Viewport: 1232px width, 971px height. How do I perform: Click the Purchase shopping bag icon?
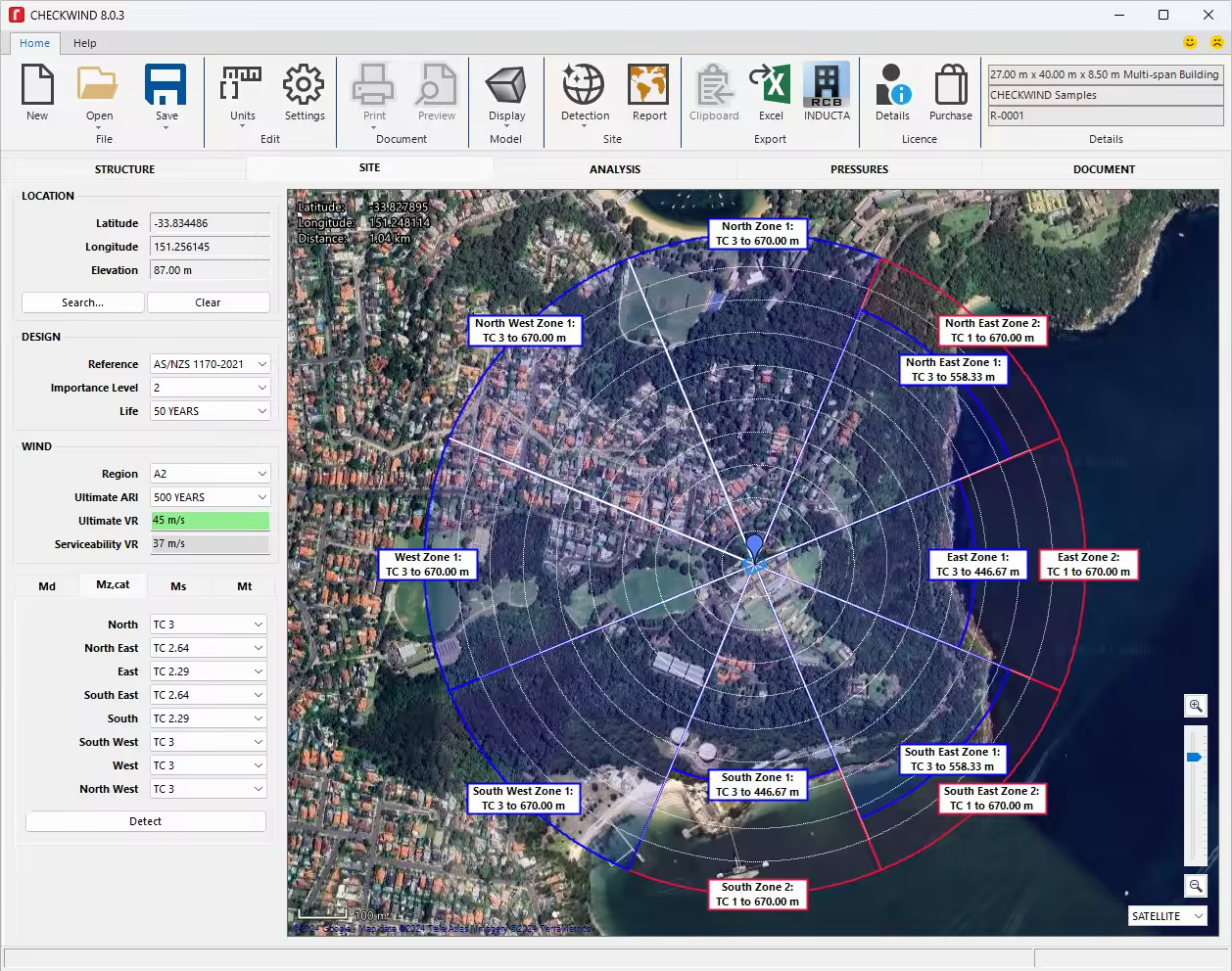coord(950,86)
